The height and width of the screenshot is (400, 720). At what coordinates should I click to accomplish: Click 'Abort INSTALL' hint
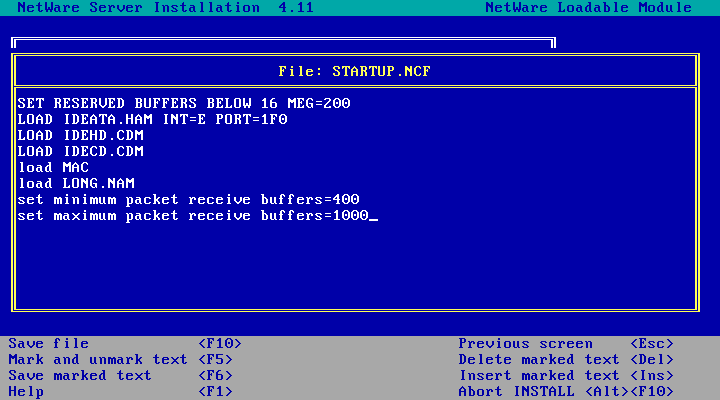517,392
